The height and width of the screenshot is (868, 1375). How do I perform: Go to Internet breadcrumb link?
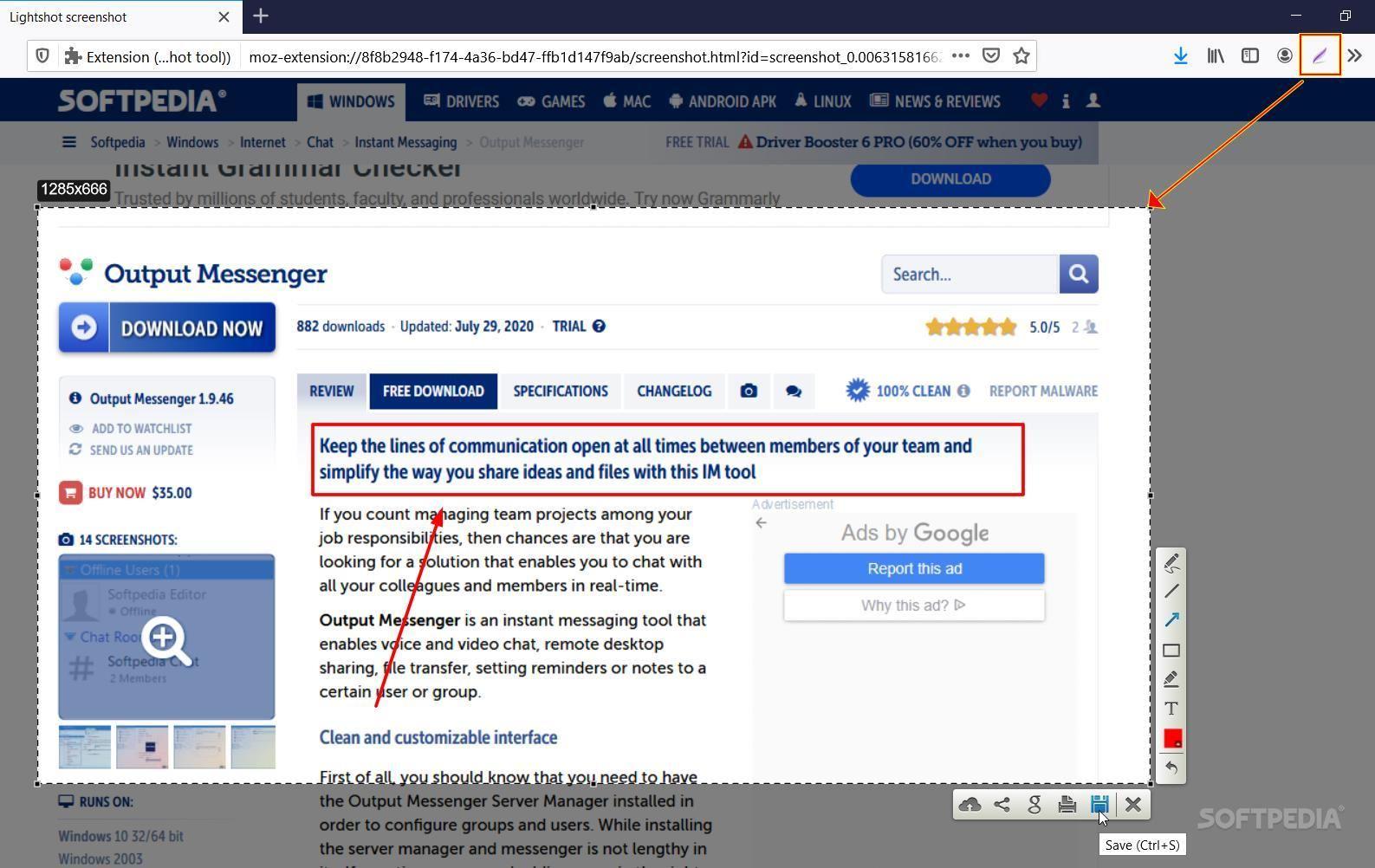(x=263, y=142)
